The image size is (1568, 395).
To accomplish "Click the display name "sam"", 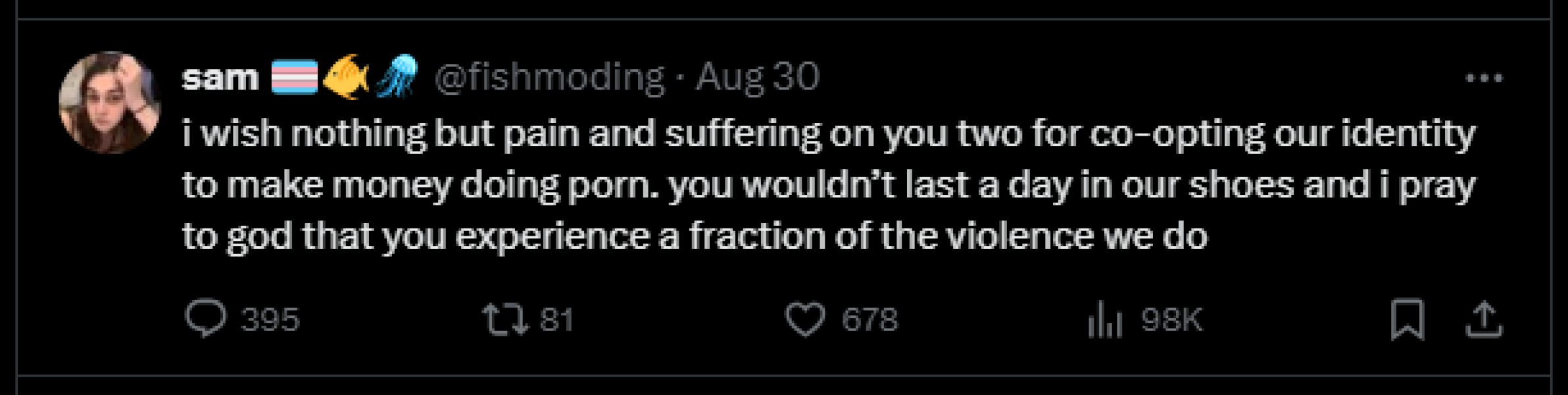I will pos(220,78).
